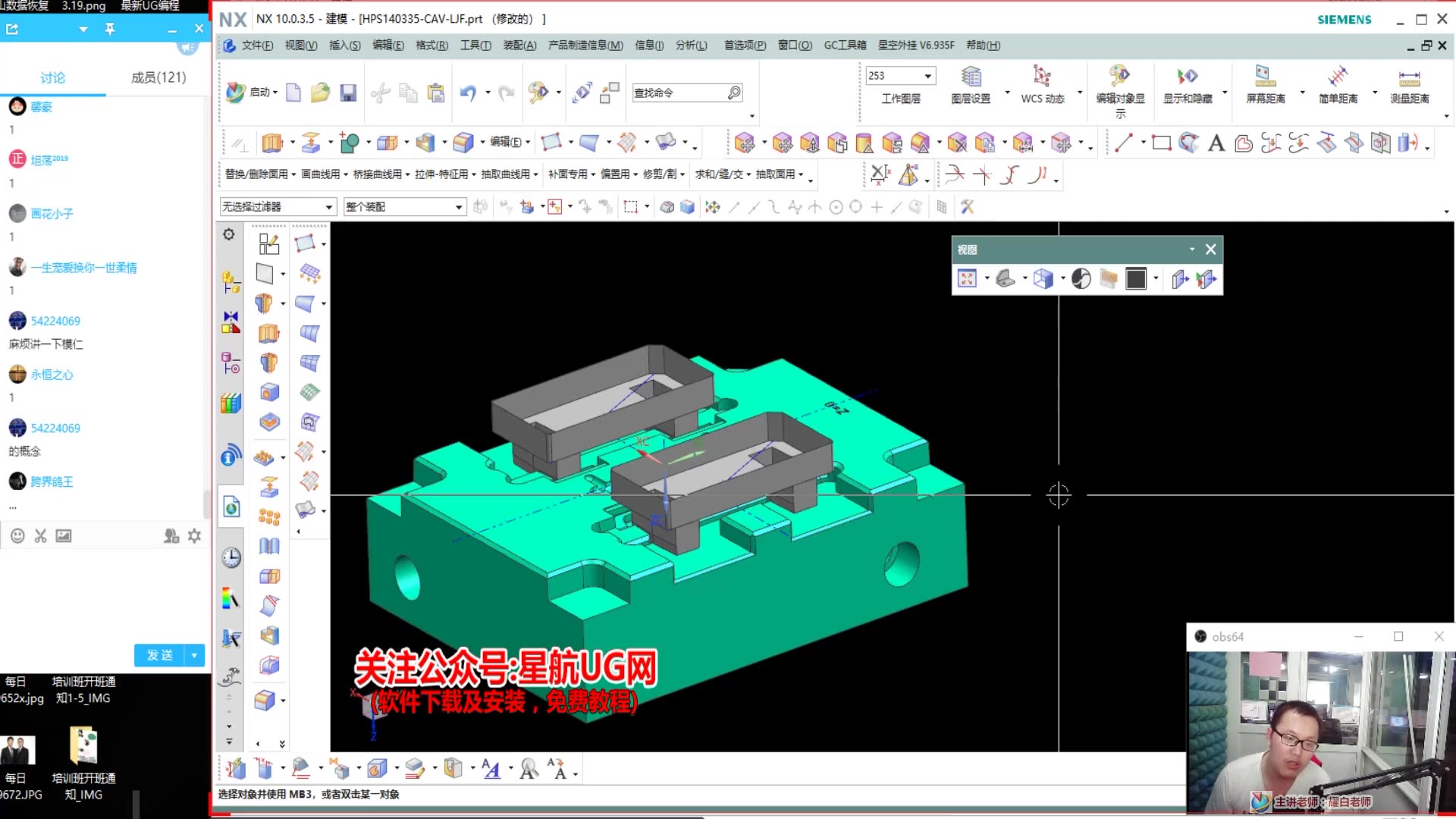Image resolution: width=1456 pixels, height=819 pixels.
Task: Toggle the pin icon in chat header
Action: coord(110,29)
